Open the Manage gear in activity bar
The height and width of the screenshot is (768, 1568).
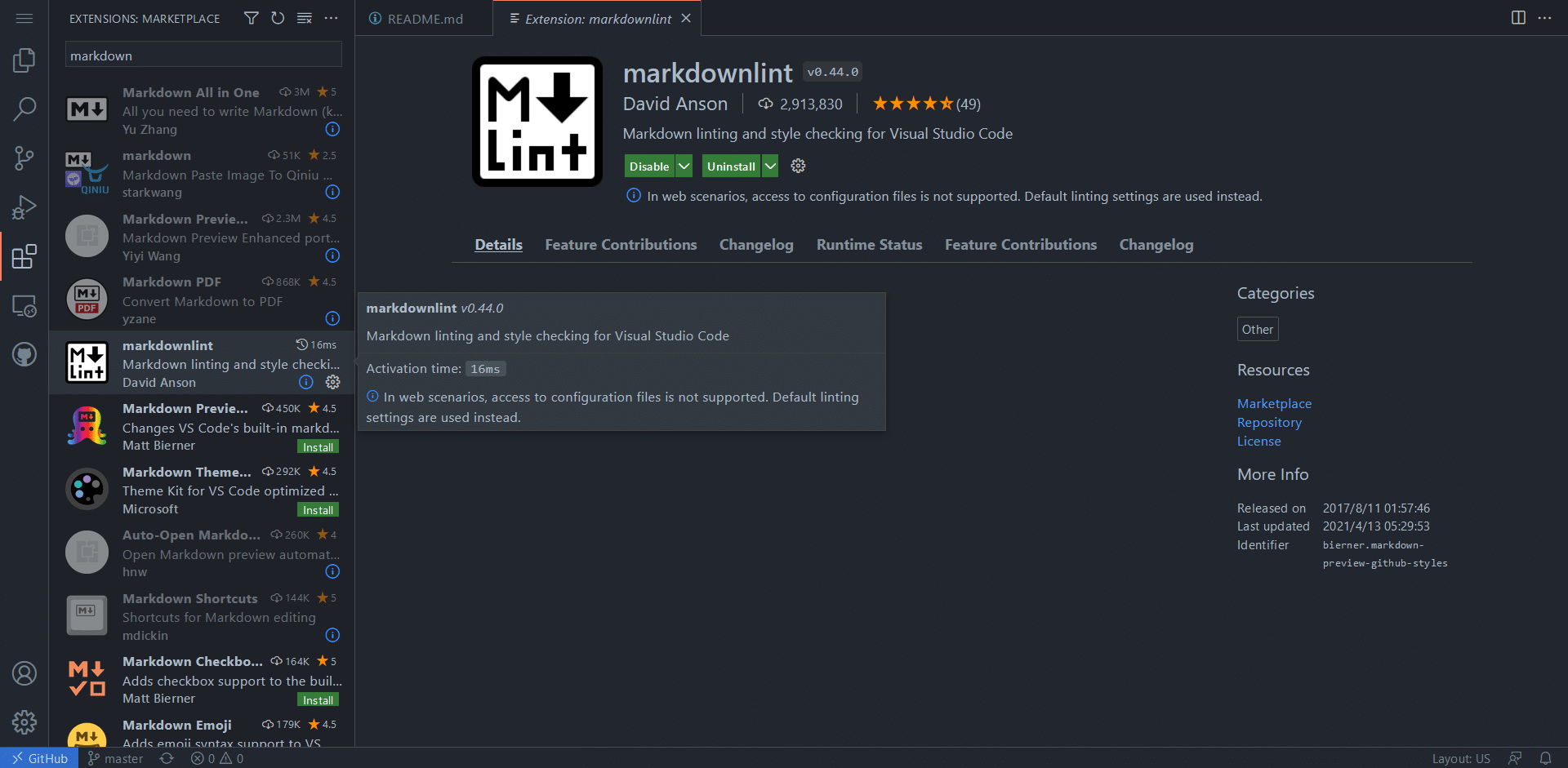[x=24, y=722]
